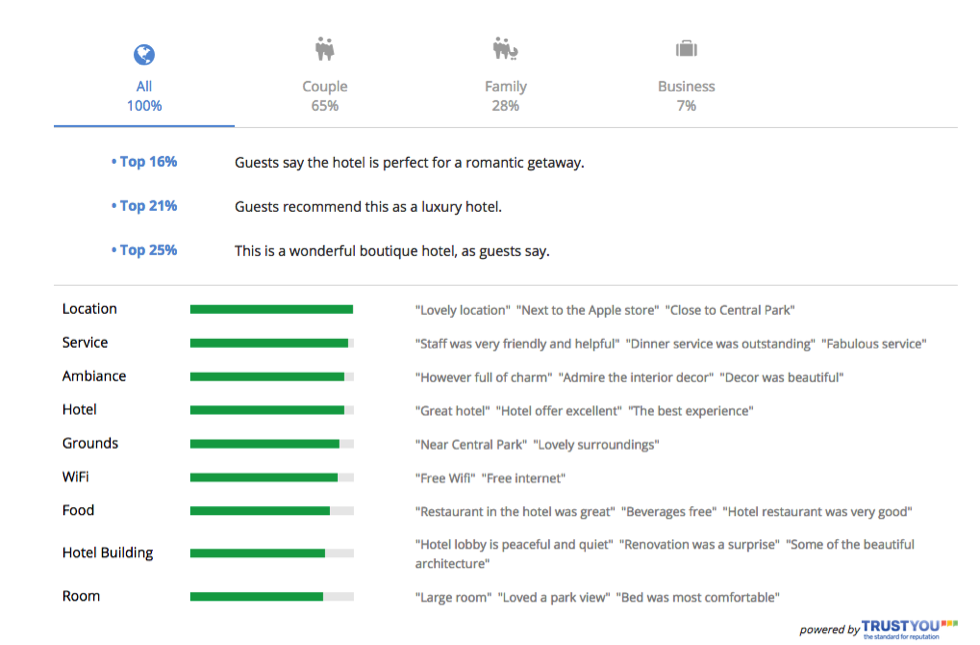Screen dimensions: 980x645
Task: Click the WiFi rating bar
Action: click(271, 478)
